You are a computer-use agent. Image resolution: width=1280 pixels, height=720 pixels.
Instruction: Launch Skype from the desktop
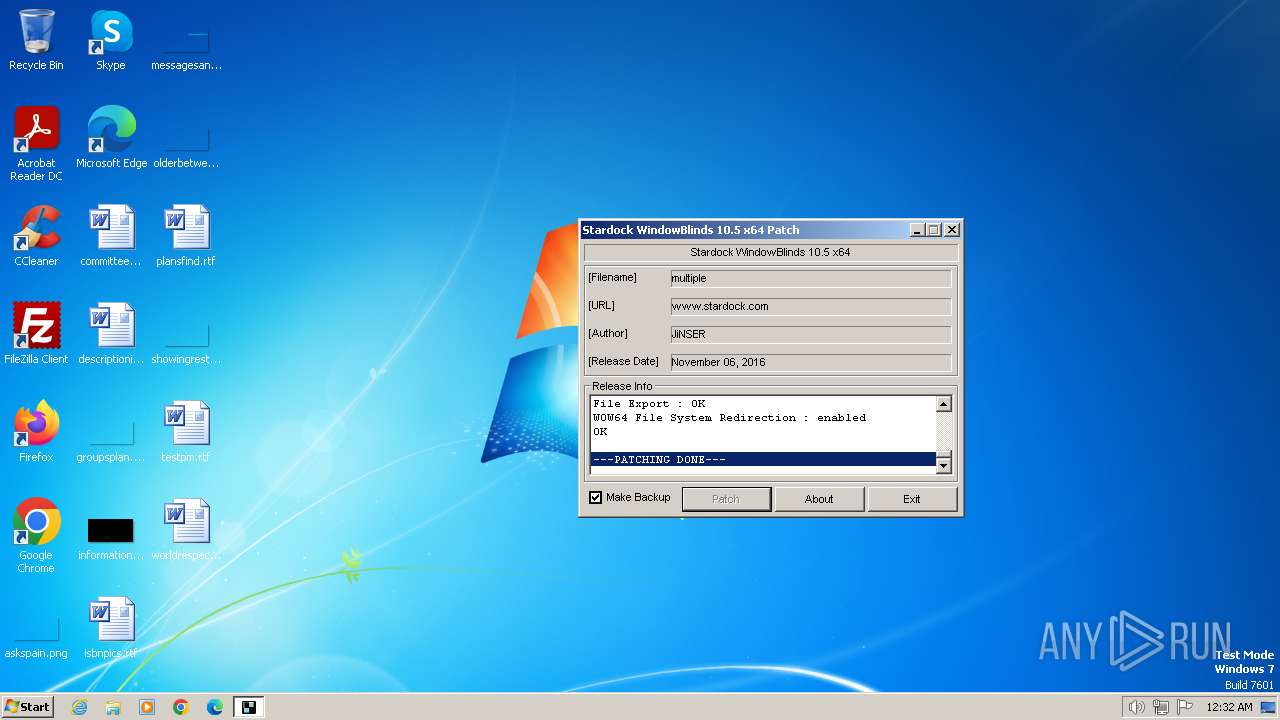click(x=110, y=40)
